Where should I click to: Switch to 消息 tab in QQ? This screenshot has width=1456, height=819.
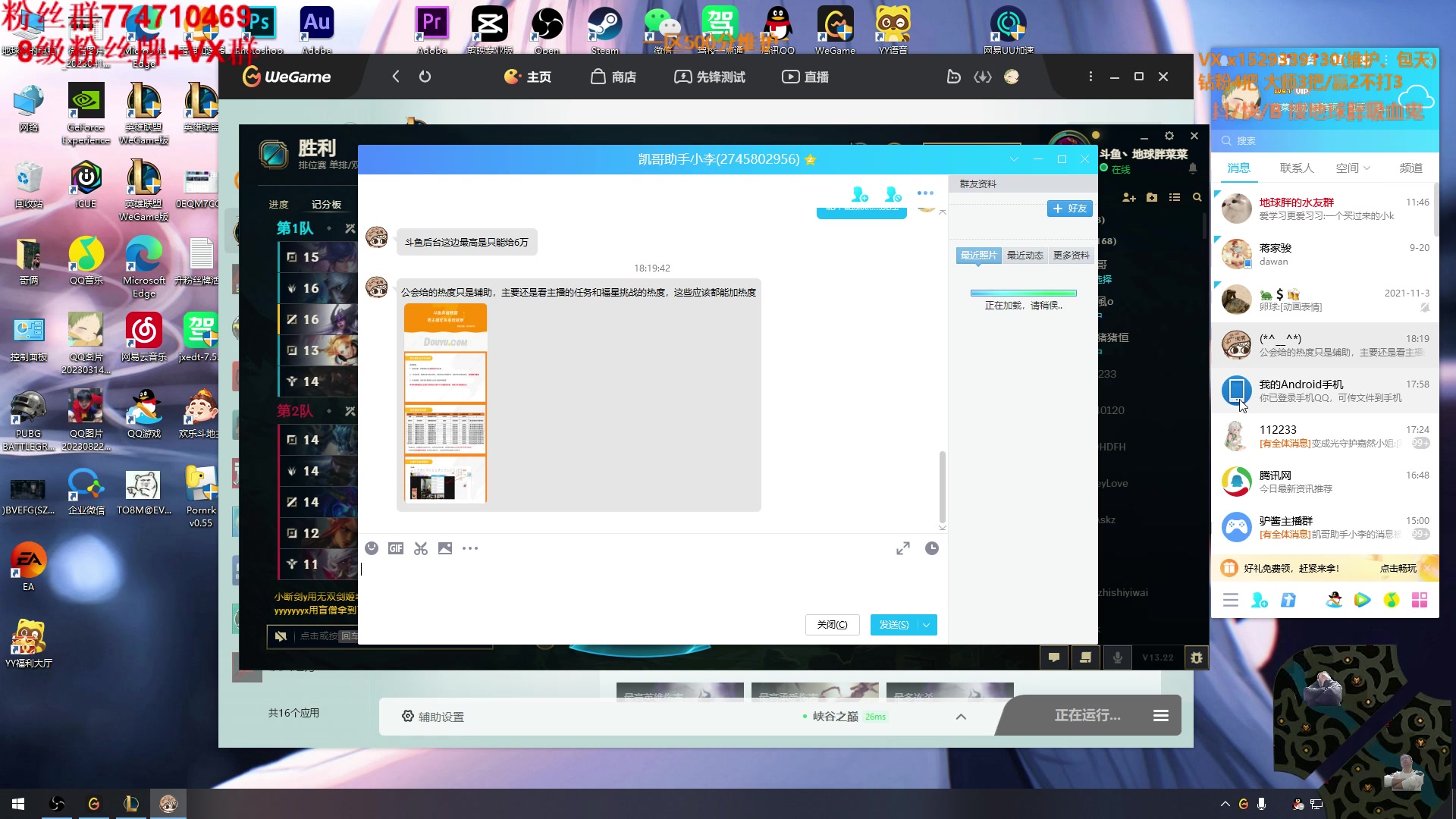1239,168
